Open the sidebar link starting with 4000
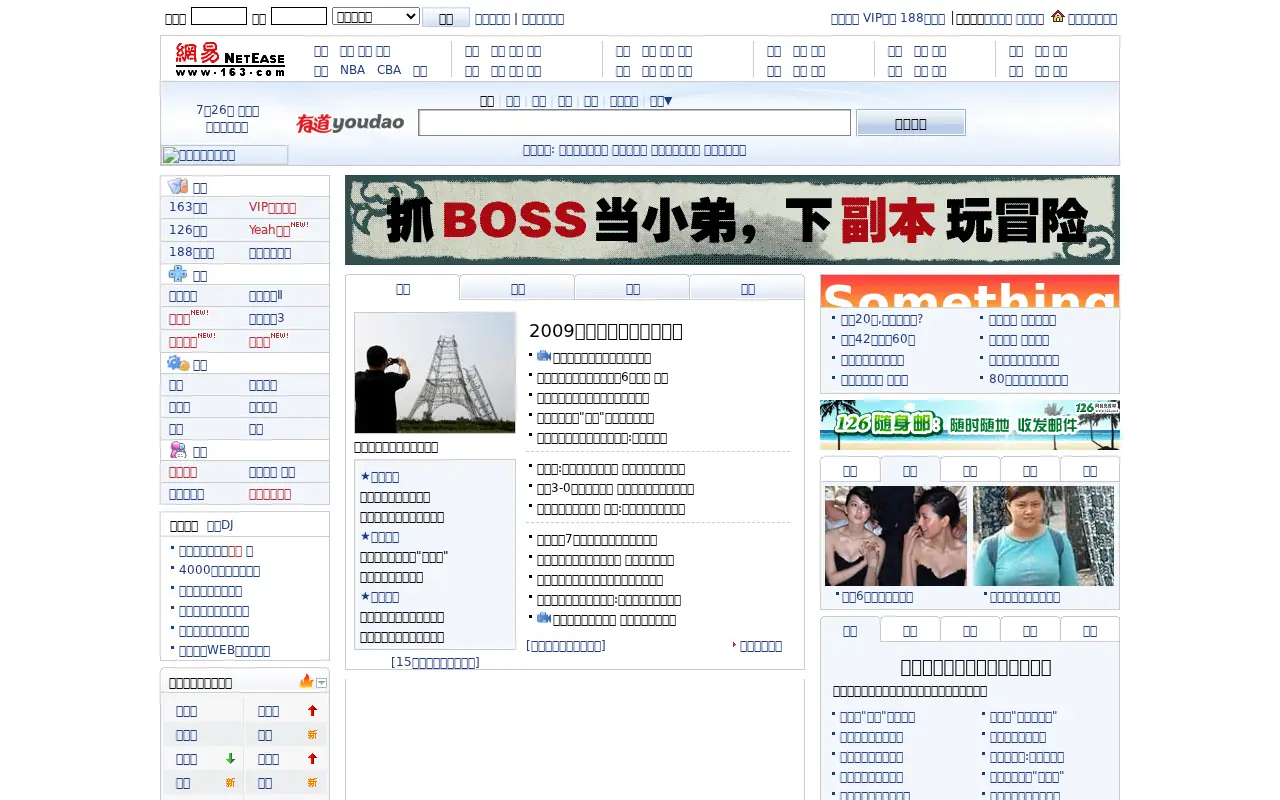1280x800 pixels. (x=219, y=570)
